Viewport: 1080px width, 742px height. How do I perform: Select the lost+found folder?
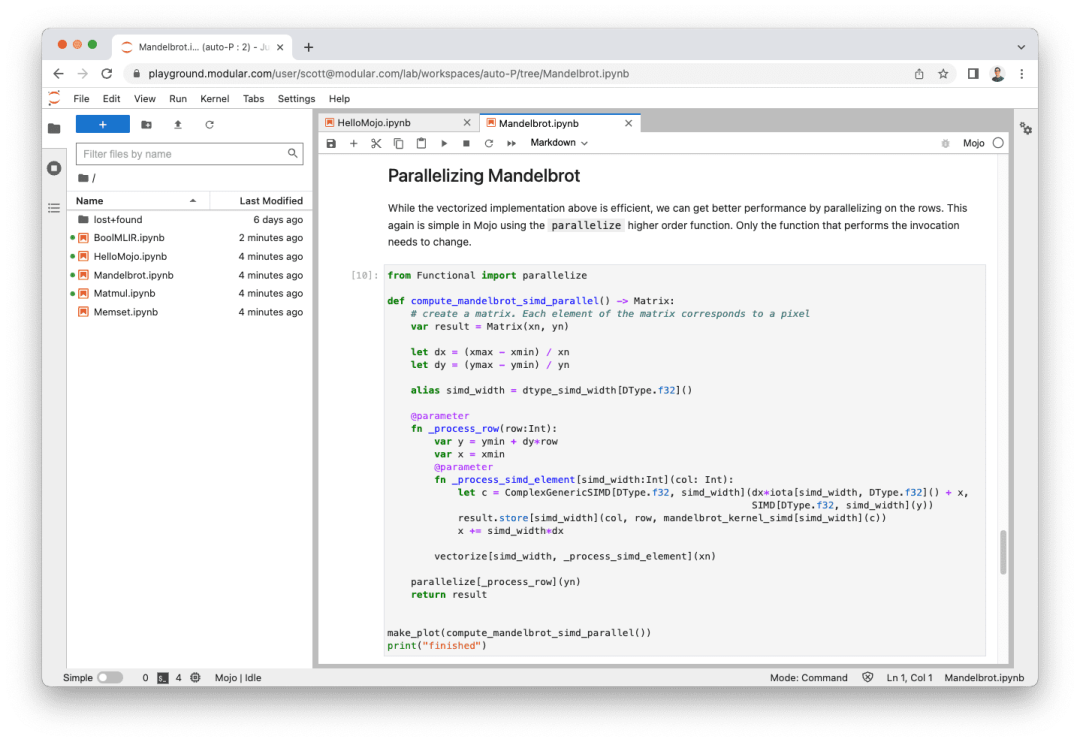[189, 219]
